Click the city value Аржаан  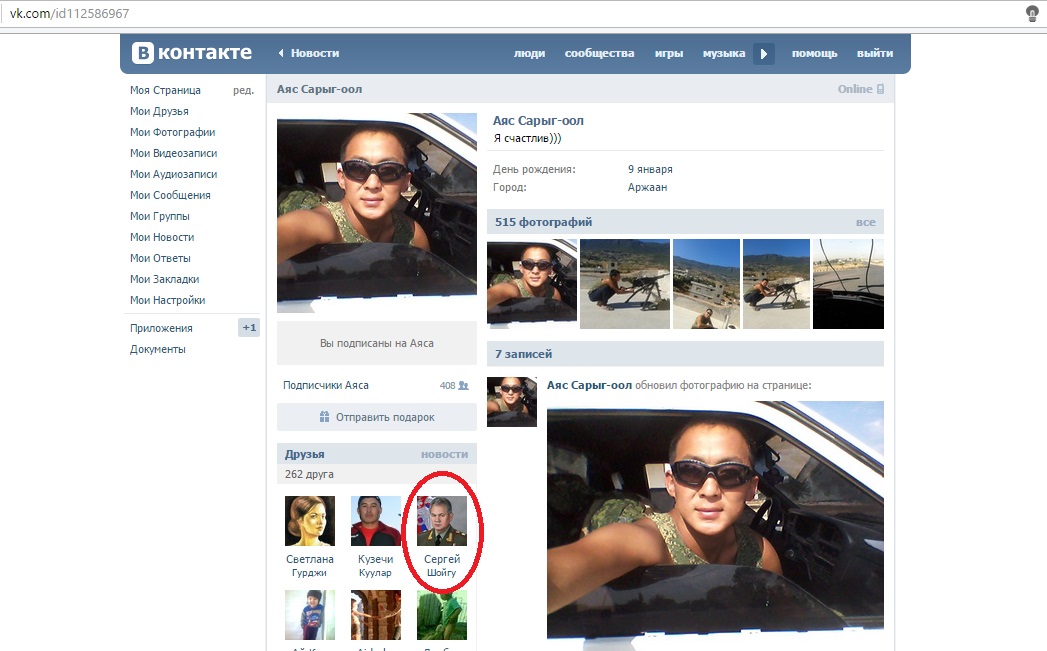click(647, 187)
